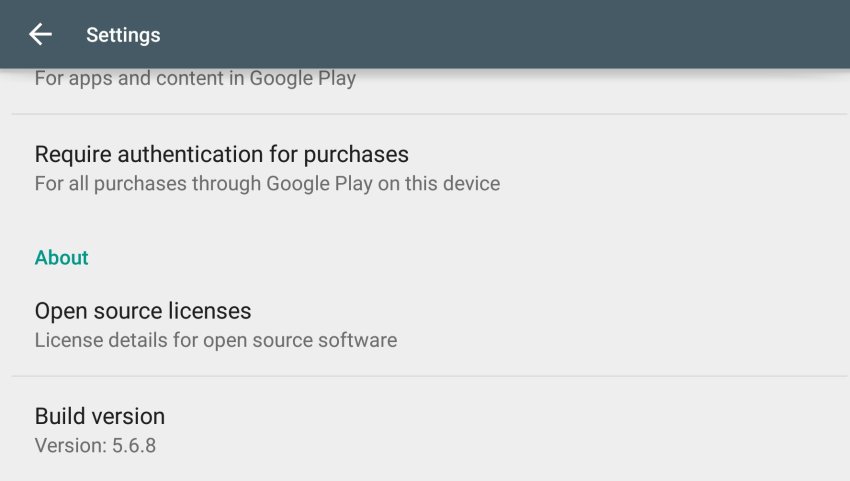Click divider line above Require authentication
The image size is (850, 481).
click(430, 114)
